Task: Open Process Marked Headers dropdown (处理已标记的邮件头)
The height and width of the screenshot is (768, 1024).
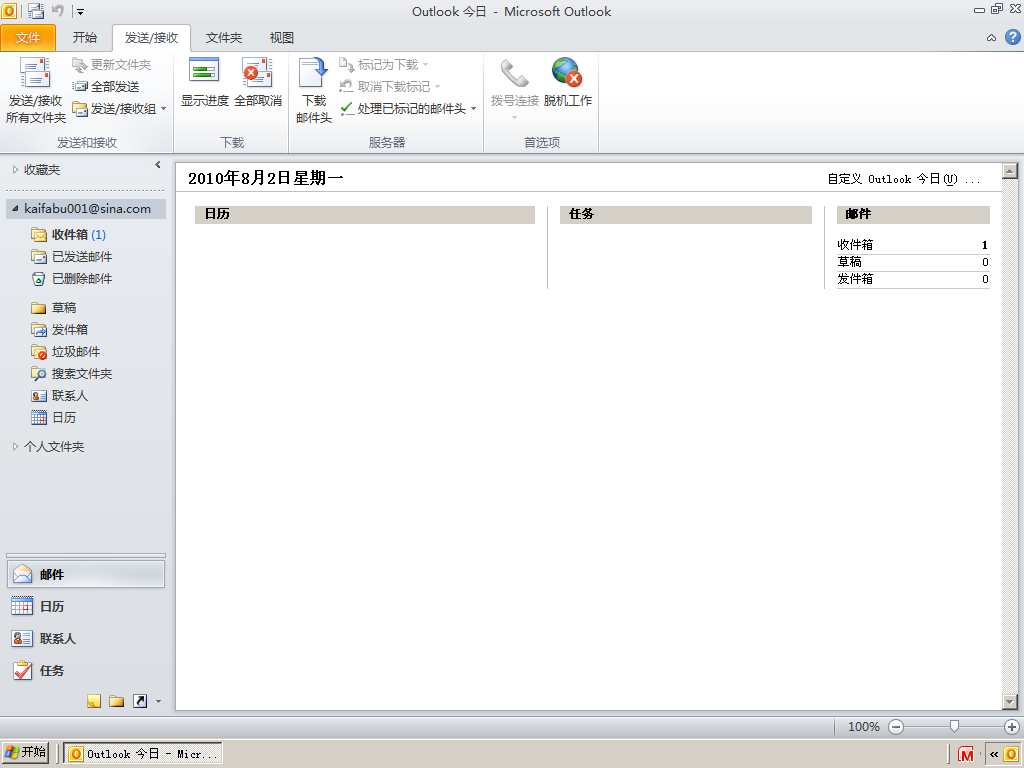Action: point(408,108)
